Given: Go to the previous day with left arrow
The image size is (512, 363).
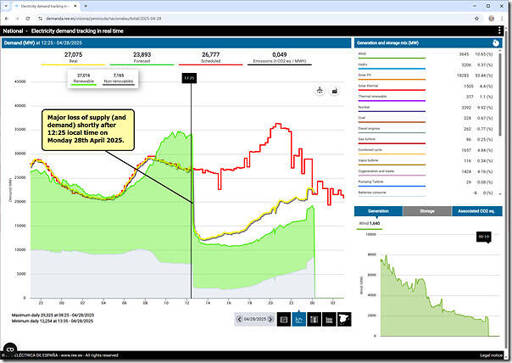Looking at the screenshot, I should coord(239,319).
